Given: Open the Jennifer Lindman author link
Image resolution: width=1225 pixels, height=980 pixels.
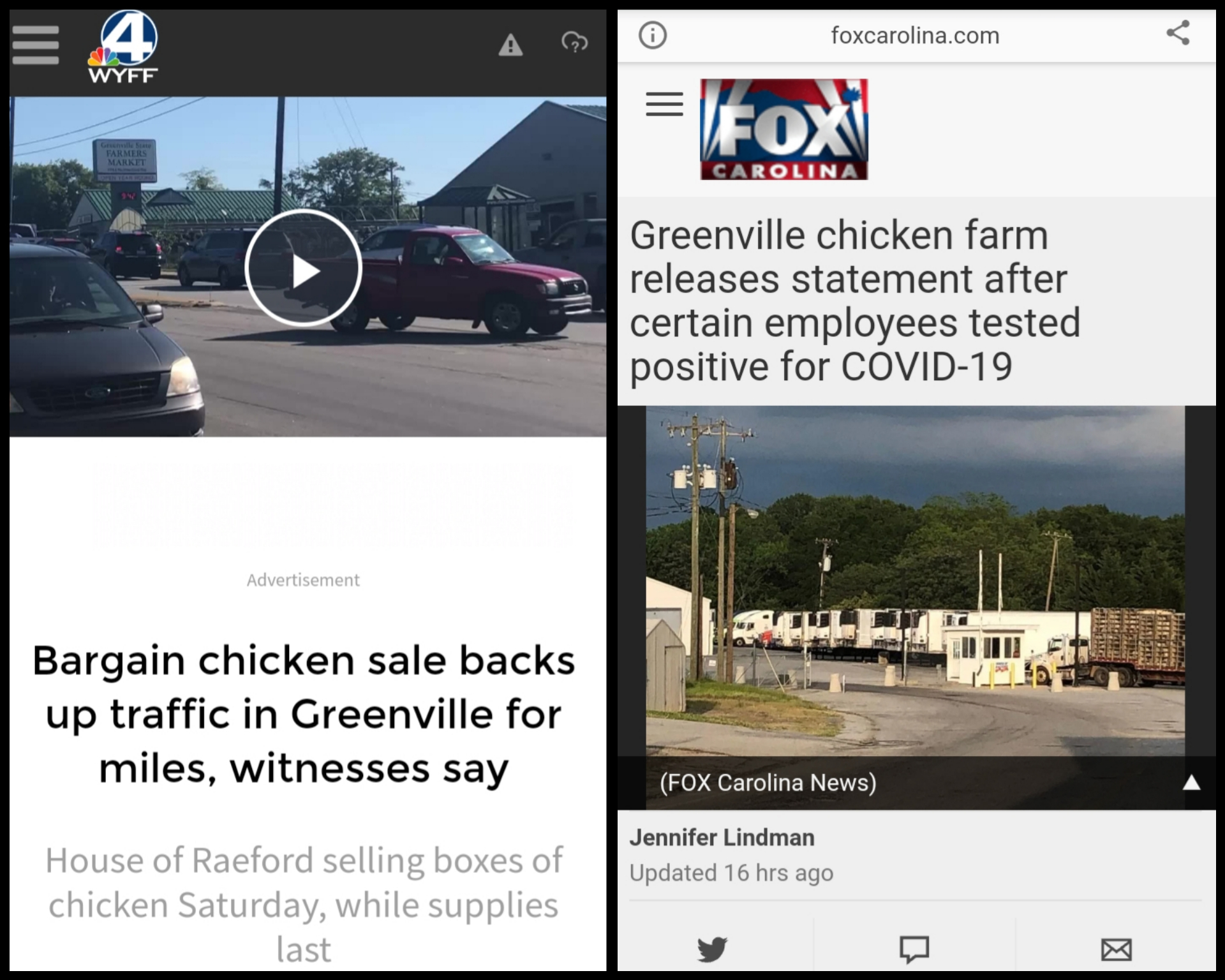Looking at the screenshot, I should coord(722,838).
